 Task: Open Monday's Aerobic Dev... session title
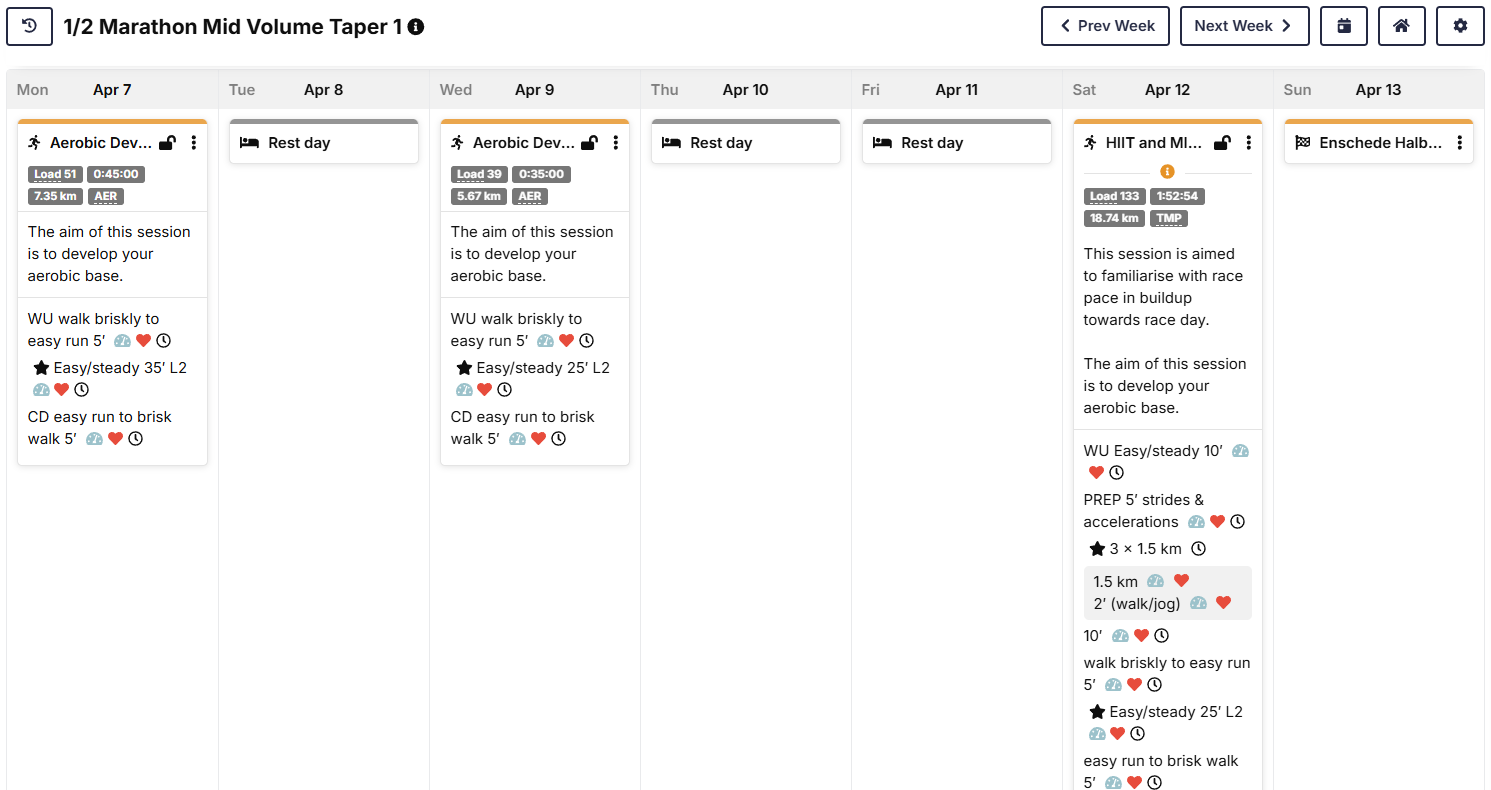[101, 143]
